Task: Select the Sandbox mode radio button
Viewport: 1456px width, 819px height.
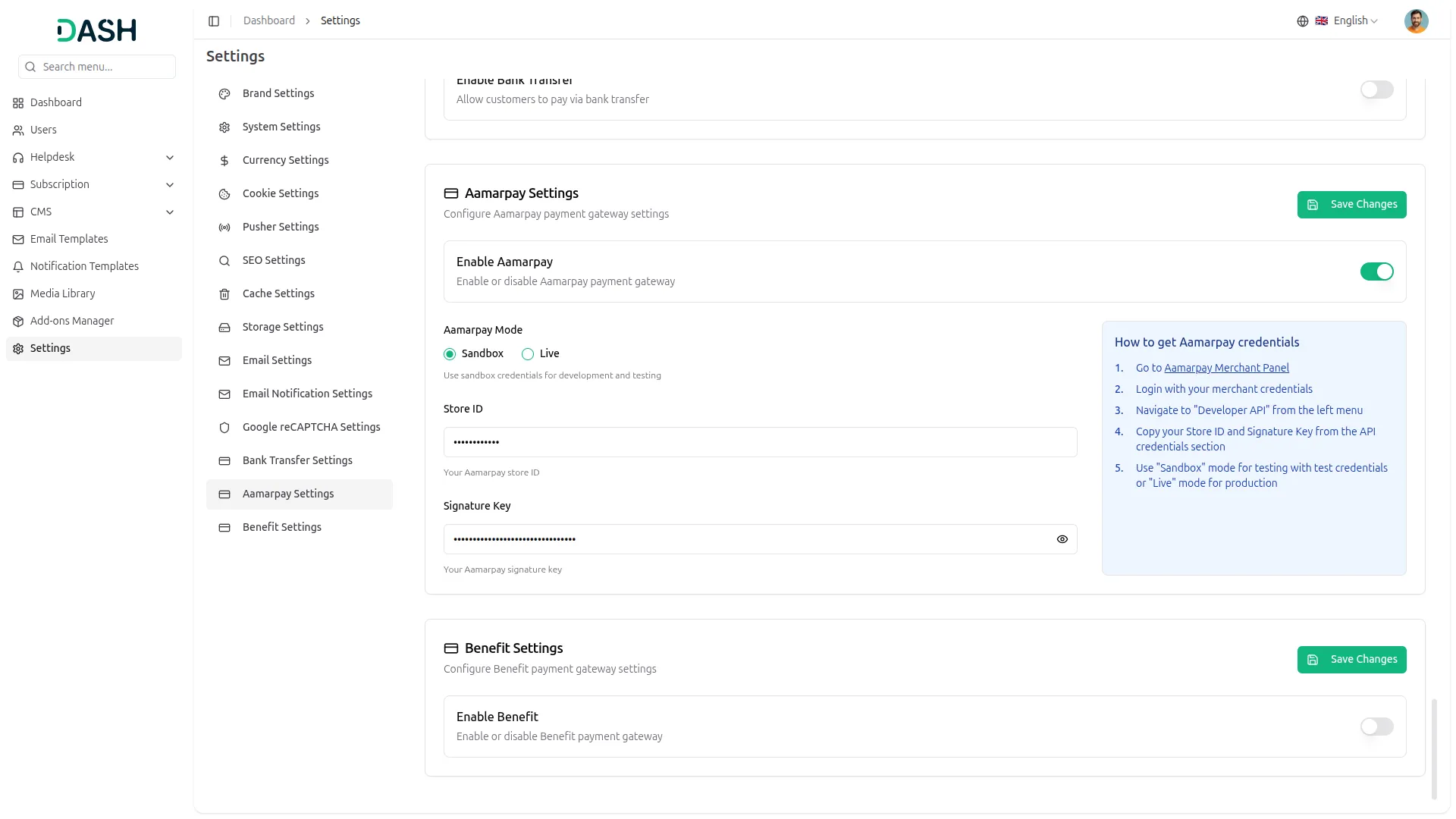Action: tap(450, 354)
